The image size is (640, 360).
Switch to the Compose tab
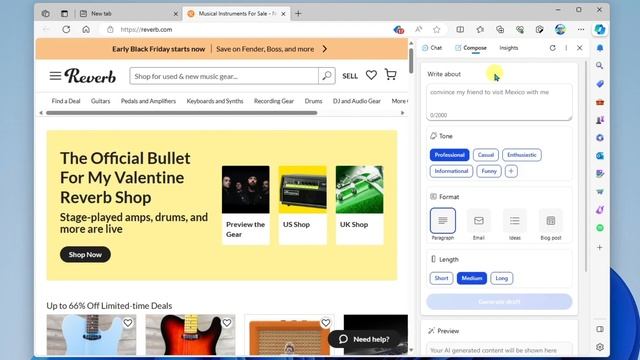[471, 48]
